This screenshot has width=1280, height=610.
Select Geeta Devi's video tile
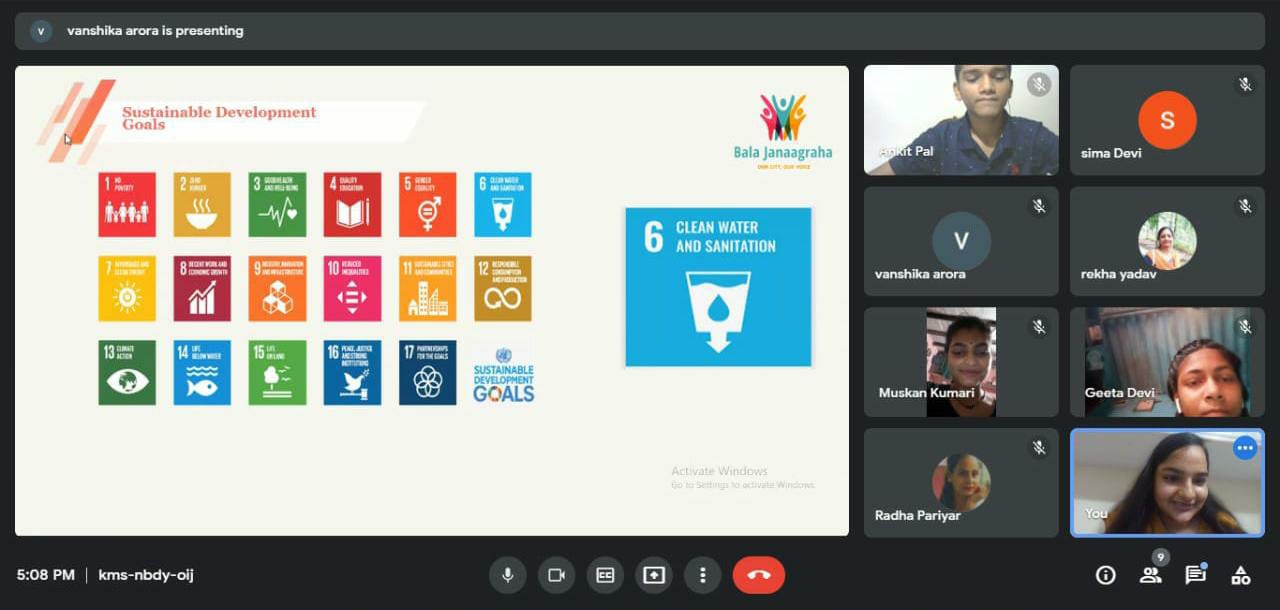(x=1167, y=362)
